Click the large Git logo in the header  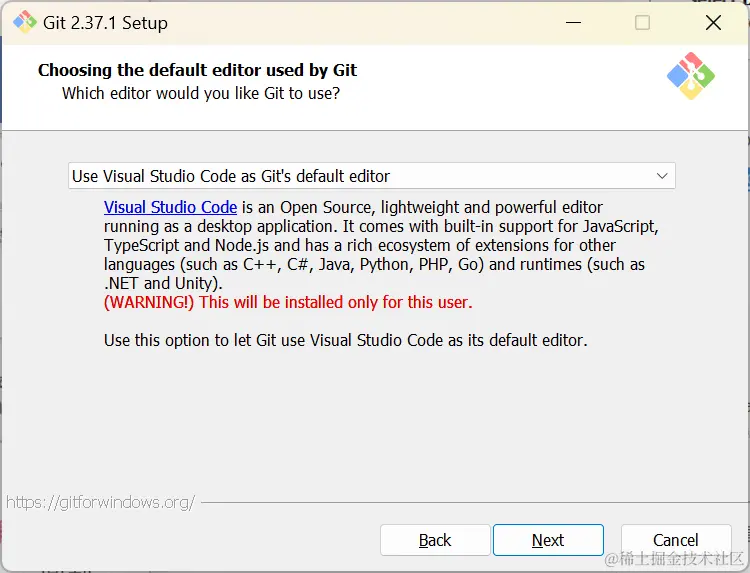pyautogui.click(x=691, y=76)
